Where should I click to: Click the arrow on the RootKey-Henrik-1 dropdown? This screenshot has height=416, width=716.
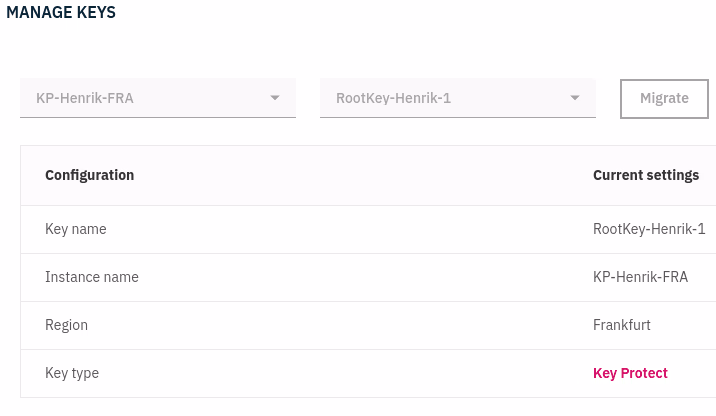575,98
